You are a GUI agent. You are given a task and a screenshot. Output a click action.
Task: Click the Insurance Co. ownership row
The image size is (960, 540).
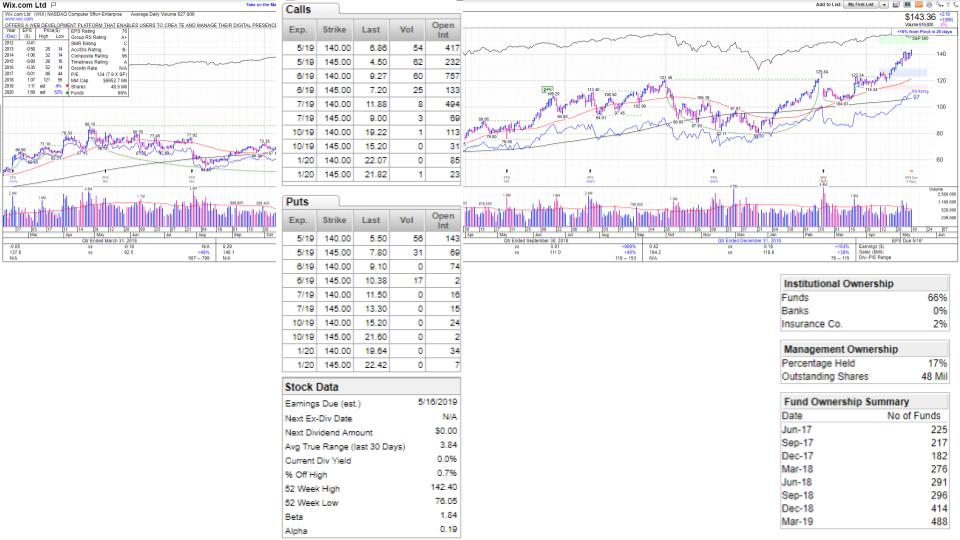pyautogui.click(x=864, y=324)
